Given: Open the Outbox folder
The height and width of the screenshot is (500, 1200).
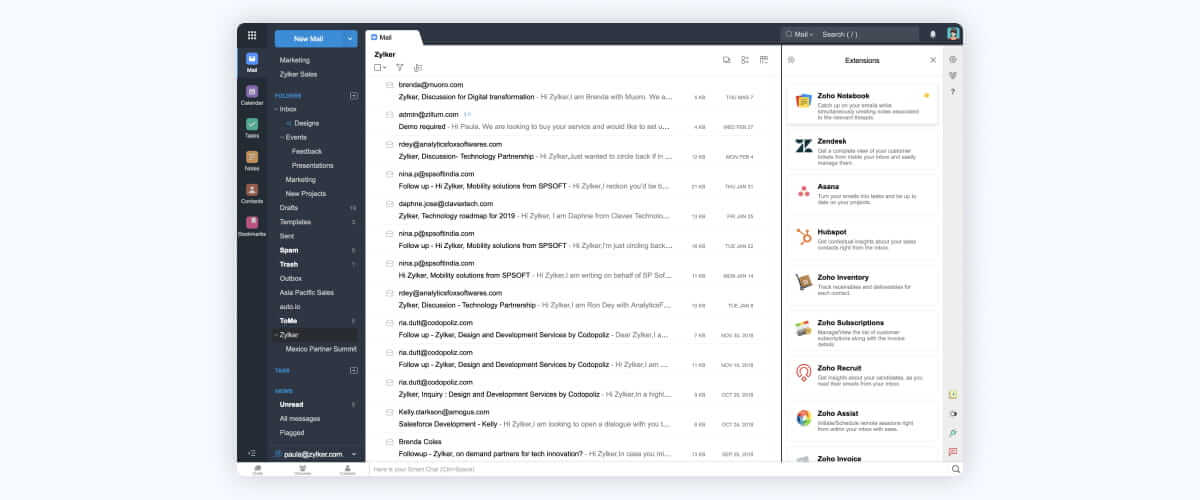Looking at the screenshot, I should point(291,278).
